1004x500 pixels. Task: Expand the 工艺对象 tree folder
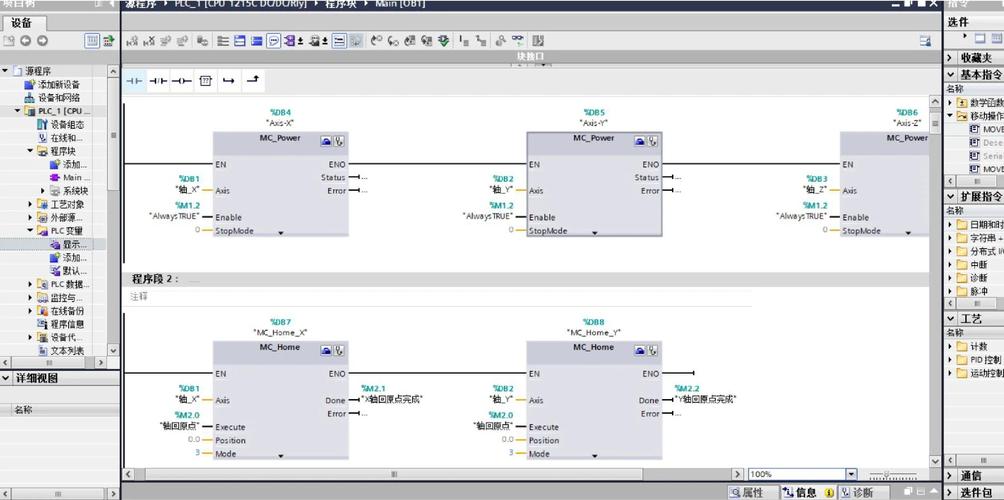[x=30, y=204]
